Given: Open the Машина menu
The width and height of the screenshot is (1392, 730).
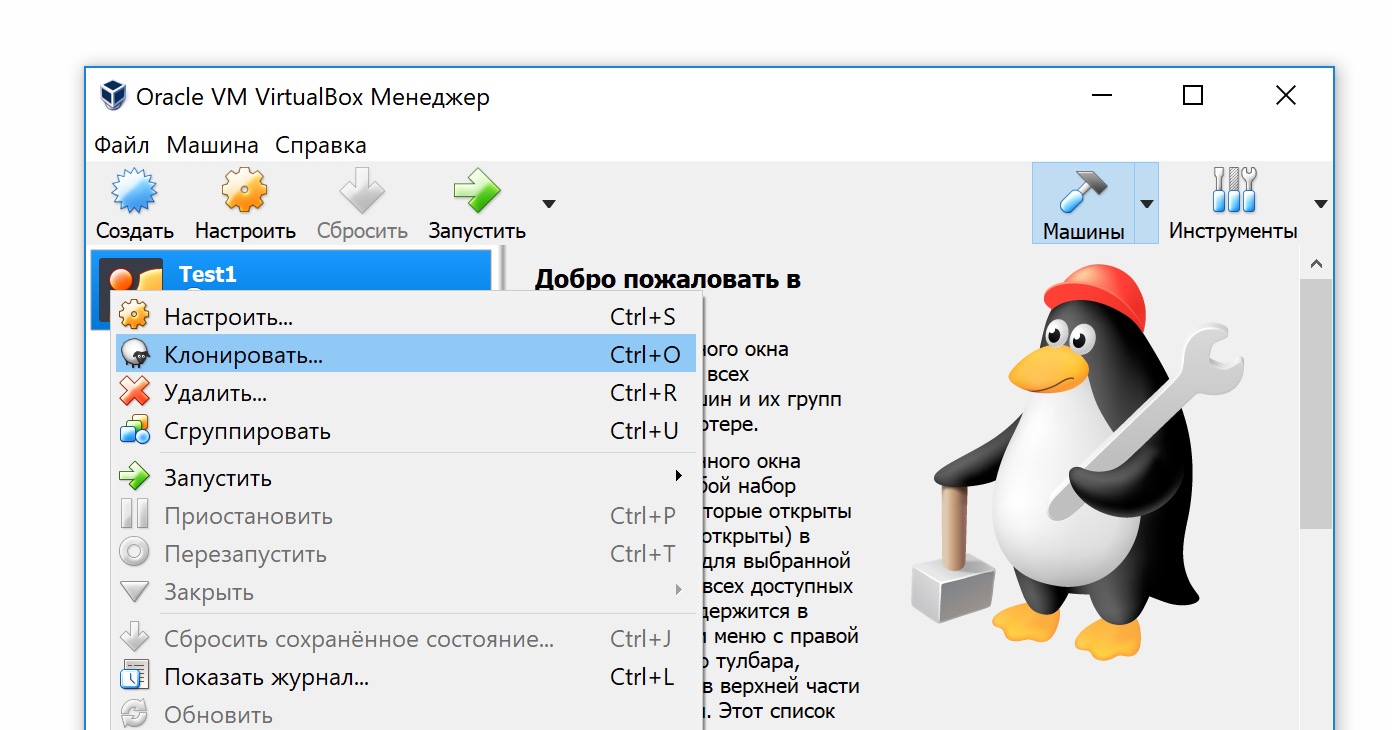Looking at the screenshot, I should [x=212, y=146].
